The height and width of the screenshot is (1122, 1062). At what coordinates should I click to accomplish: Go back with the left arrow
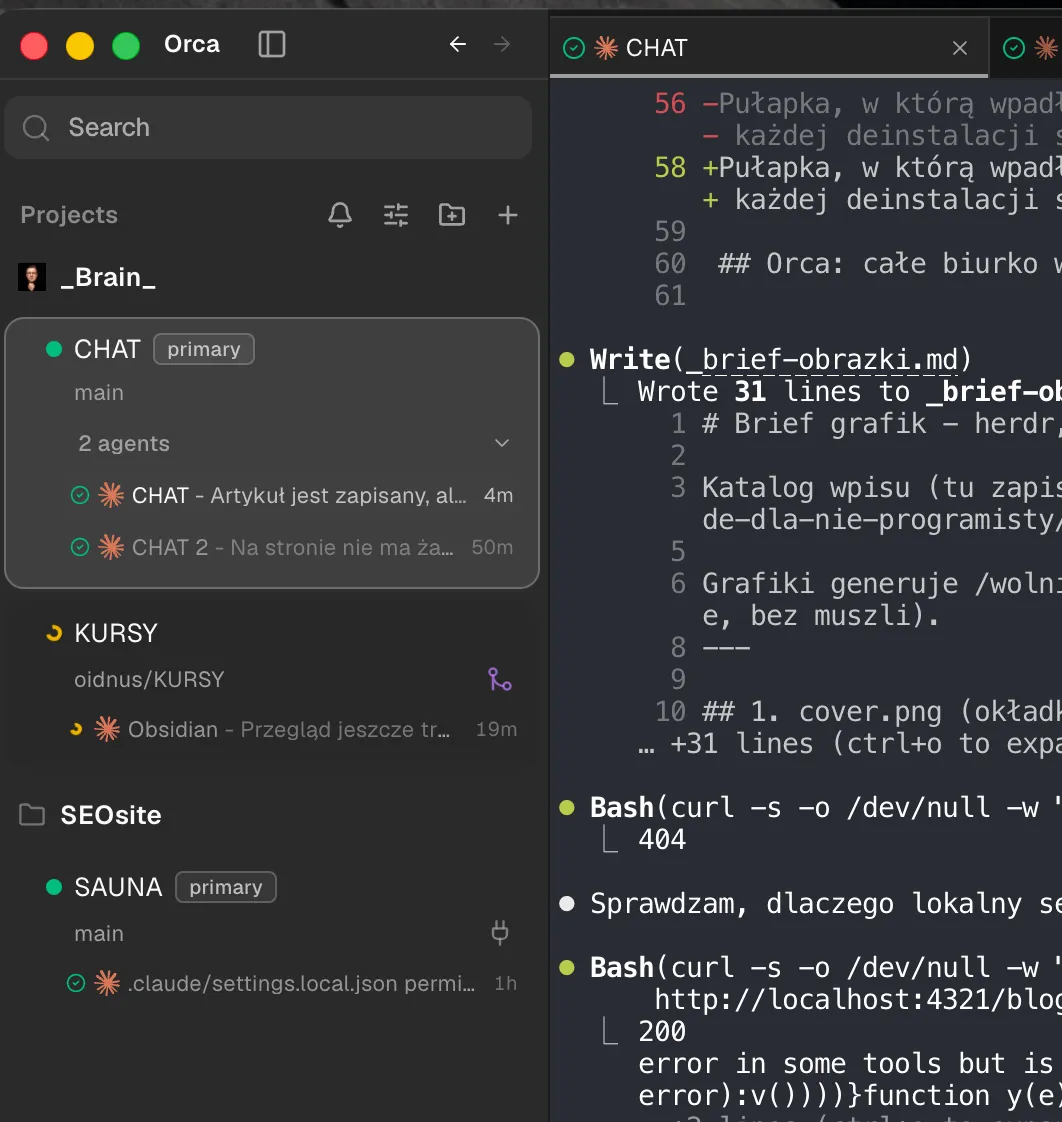(458, 44)
